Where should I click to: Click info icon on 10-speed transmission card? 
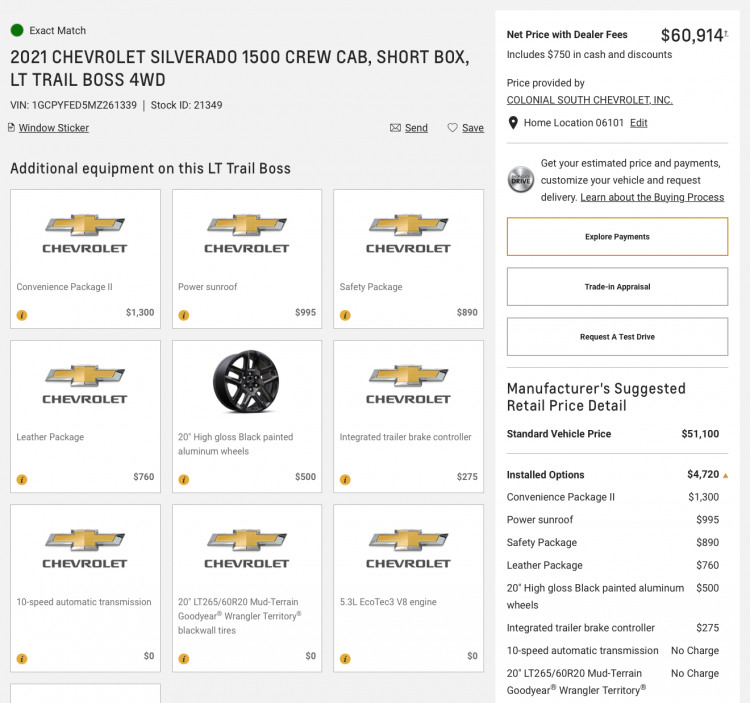(x=22, y=659)
